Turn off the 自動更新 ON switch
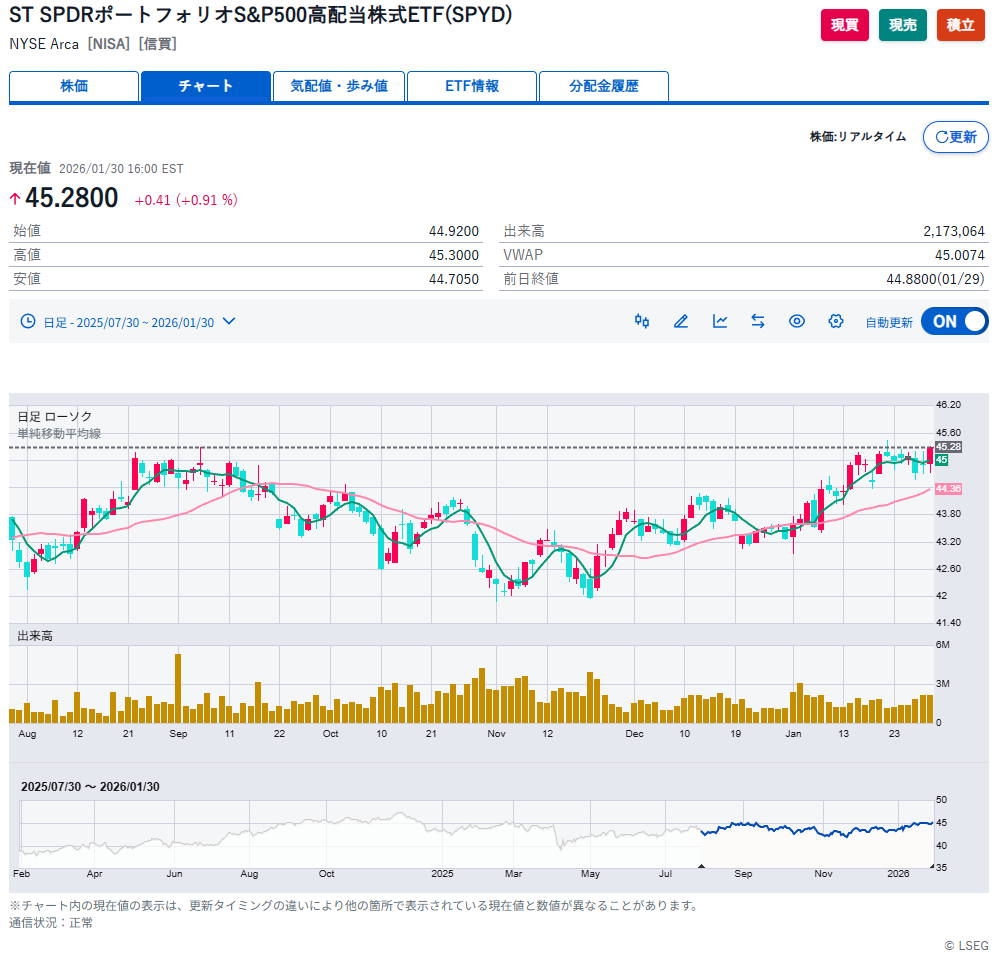Image resolution: width=1000 pixels, height=961 pixels. [954, 321]
